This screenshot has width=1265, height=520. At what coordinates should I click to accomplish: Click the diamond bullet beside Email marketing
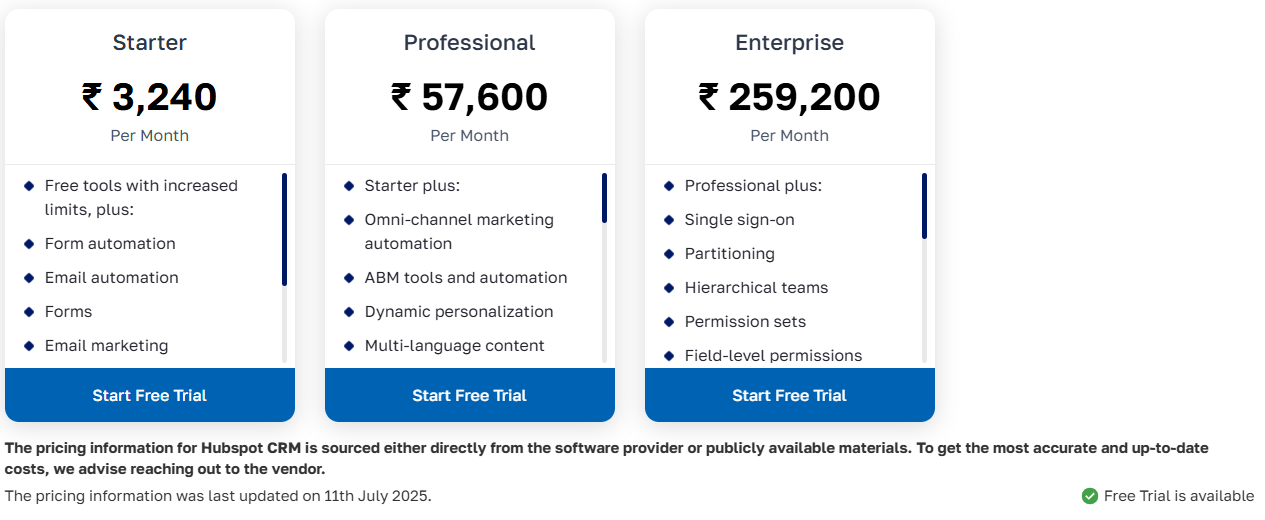29,345
